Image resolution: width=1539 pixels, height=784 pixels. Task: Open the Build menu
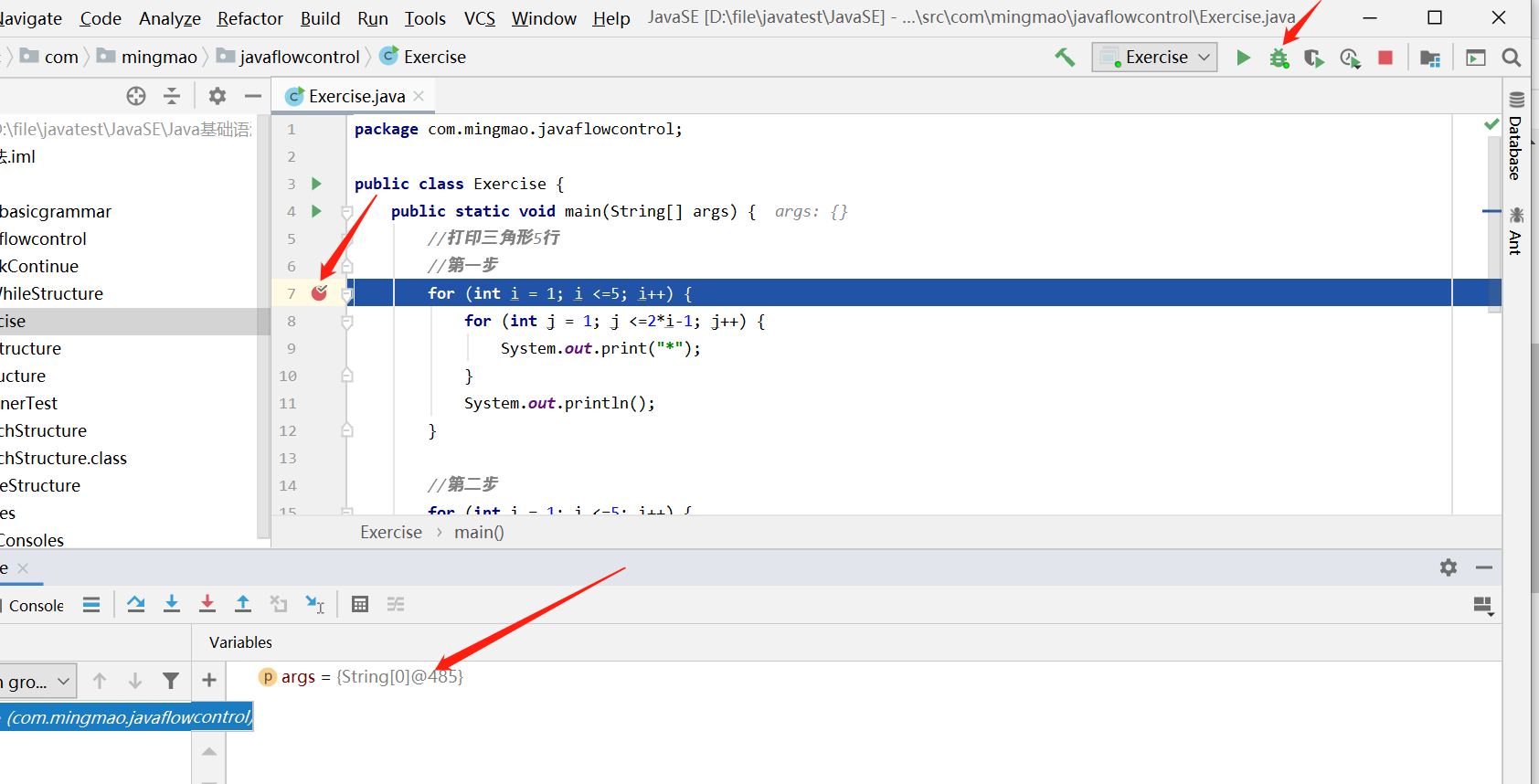(x=321, y=18)
